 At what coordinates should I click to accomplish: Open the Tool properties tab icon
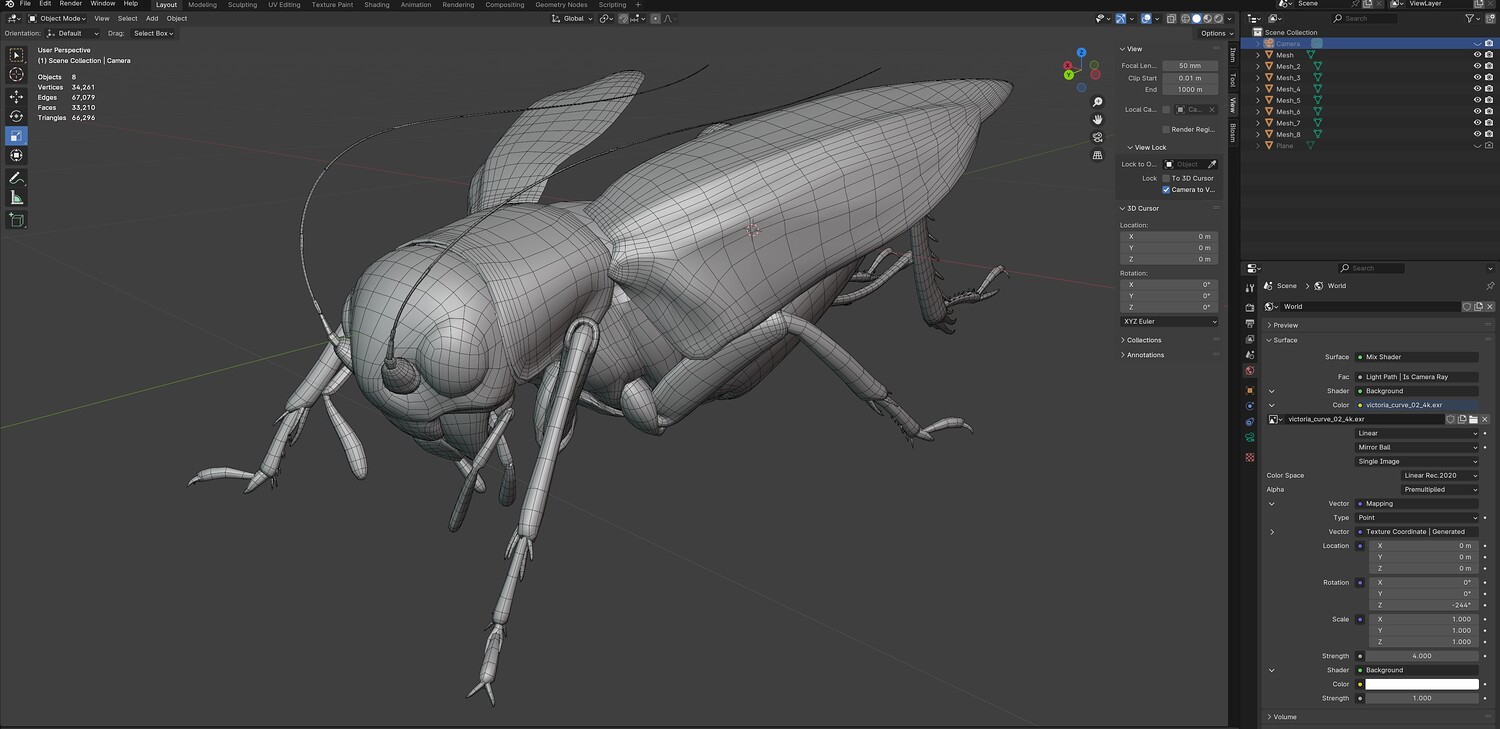click(x=1249, y=288)
